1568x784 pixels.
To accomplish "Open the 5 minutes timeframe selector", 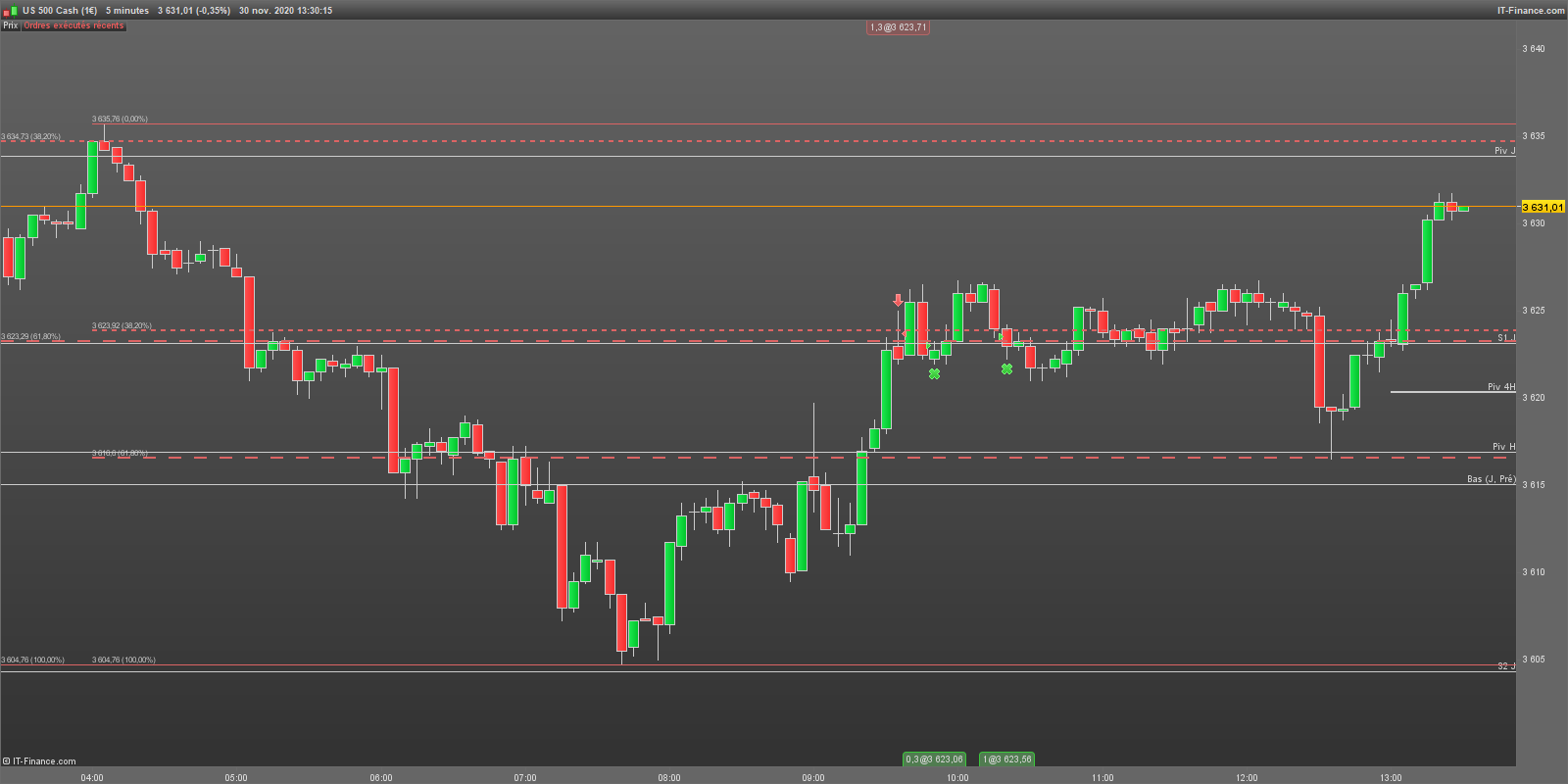I will click(x=127, y=11).
